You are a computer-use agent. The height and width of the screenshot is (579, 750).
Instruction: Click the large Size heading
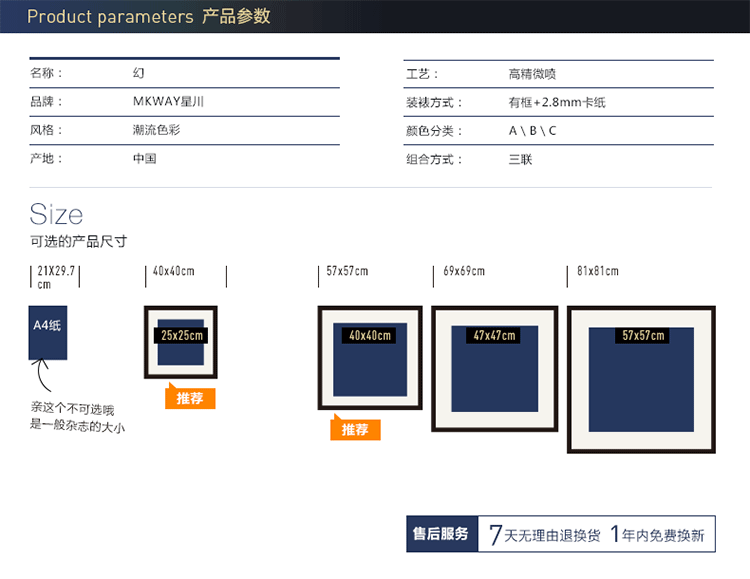pos(56,214)
